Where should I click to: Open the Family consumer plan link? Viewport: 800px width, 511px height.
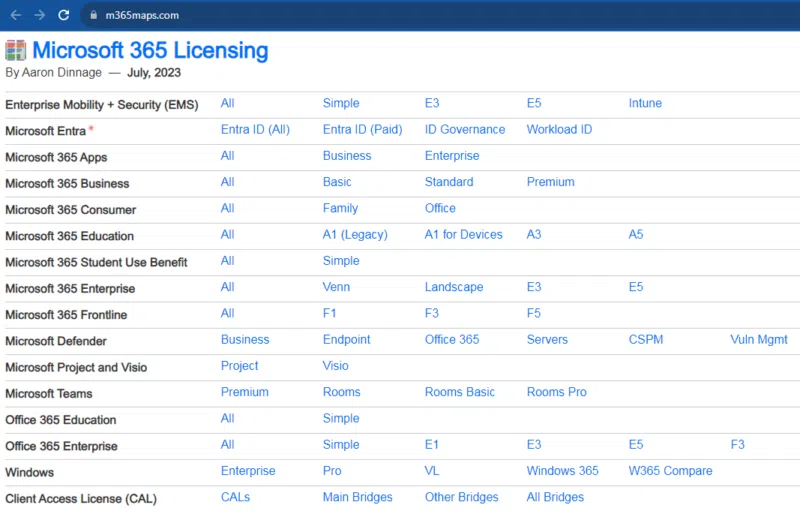[340, 208]
